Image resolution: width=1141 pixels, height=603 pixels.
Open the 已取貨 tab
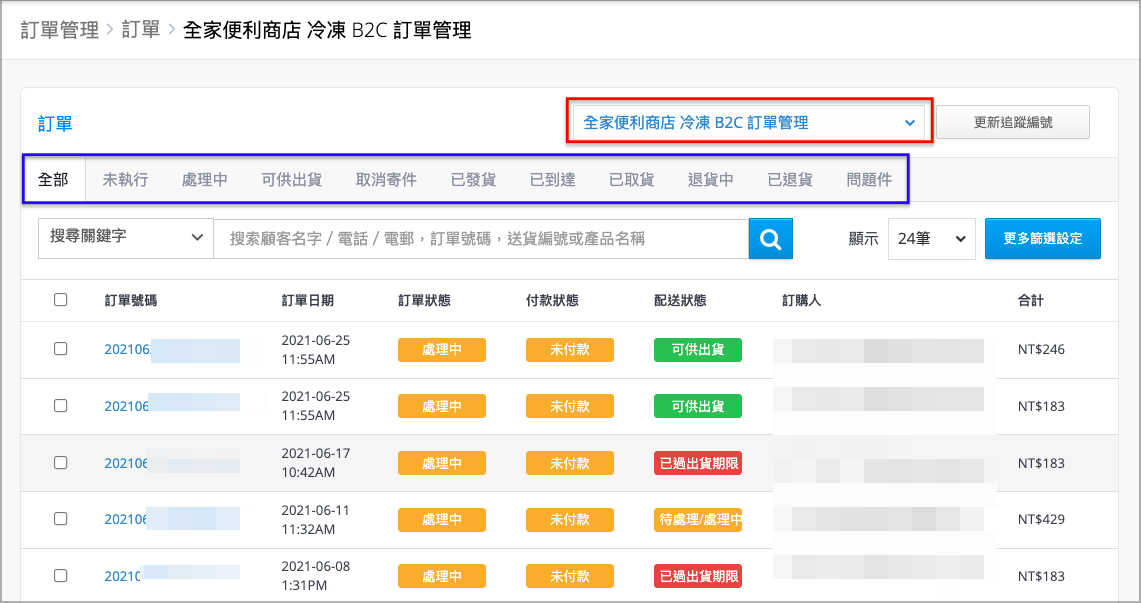632,180
